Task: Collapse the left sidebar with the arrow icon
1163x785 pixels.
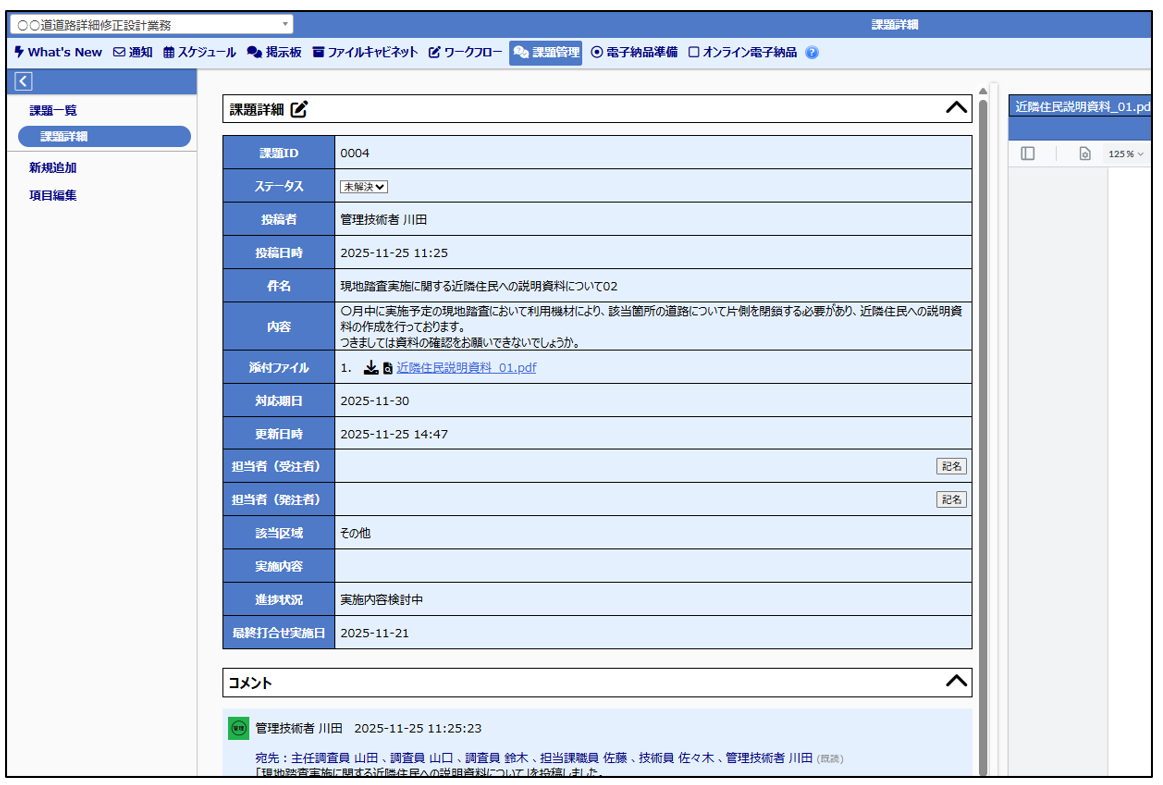Action: click(24, 81)
